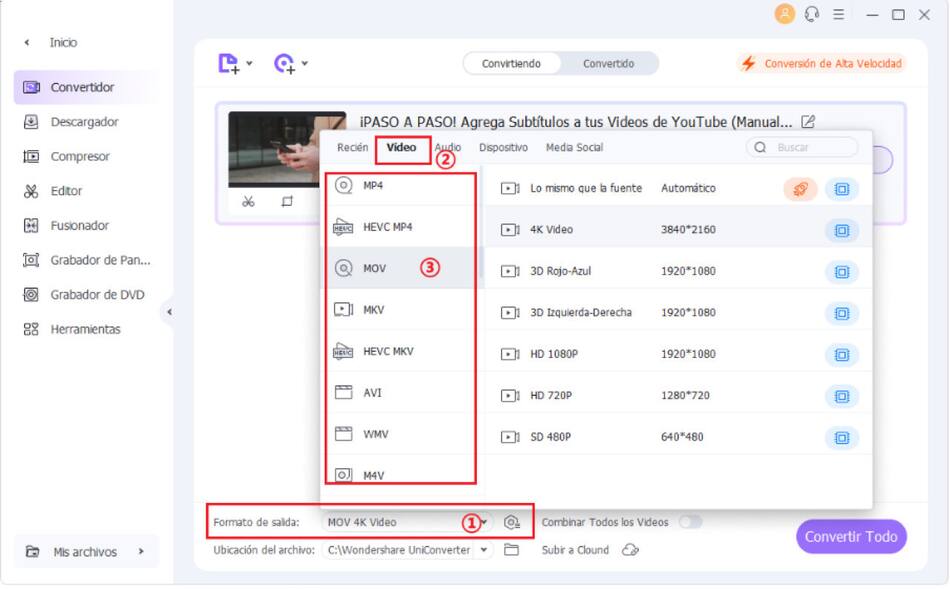Choose the WMV format
Screen dimensions: 950x589
[x=400, y=434]
